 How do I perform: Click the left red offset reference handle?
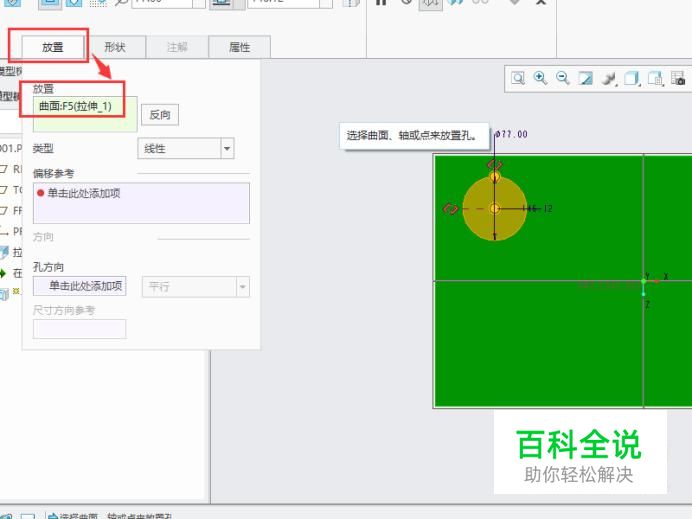[451, 209]
